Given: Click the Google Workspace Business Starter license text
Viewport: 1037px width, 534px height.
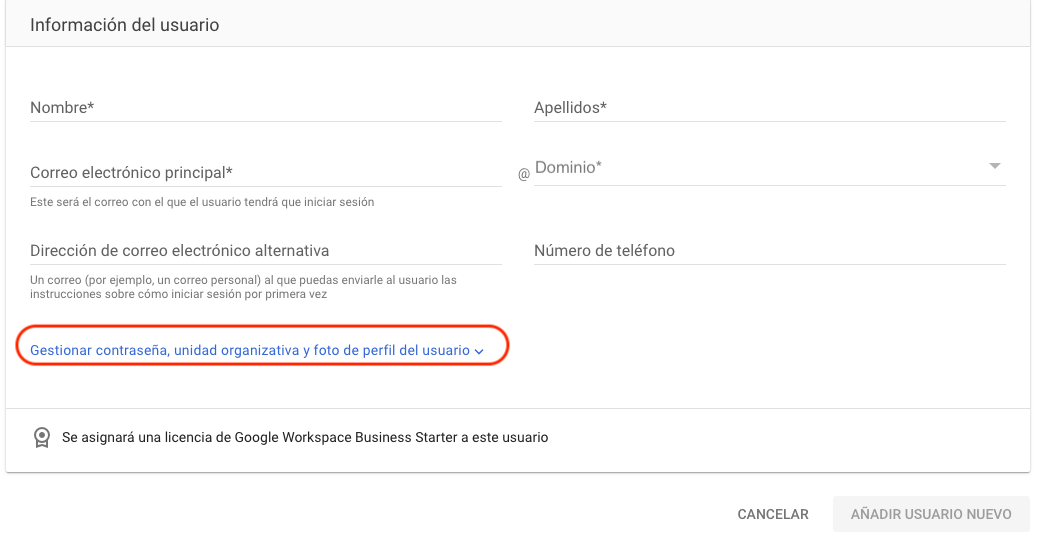Looking at the screenshot, I should coord(305,437).
